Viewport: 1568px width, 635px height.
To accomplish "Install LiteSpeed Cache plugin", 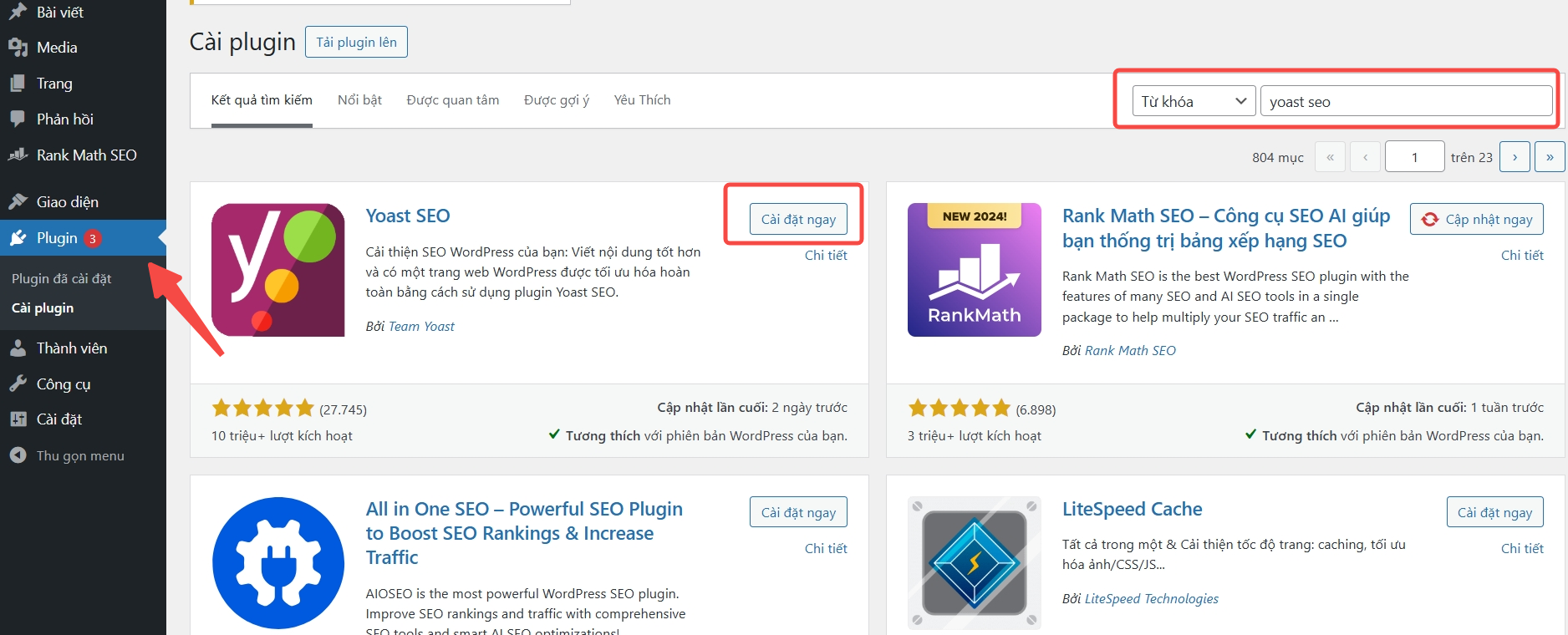I will click(1495, 512).
